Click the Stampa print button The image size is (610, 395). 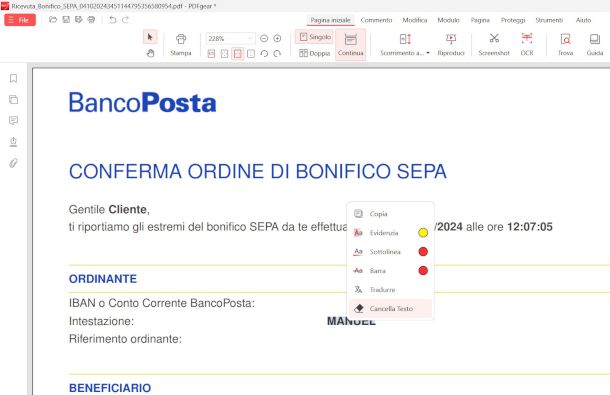coord(181,45)
